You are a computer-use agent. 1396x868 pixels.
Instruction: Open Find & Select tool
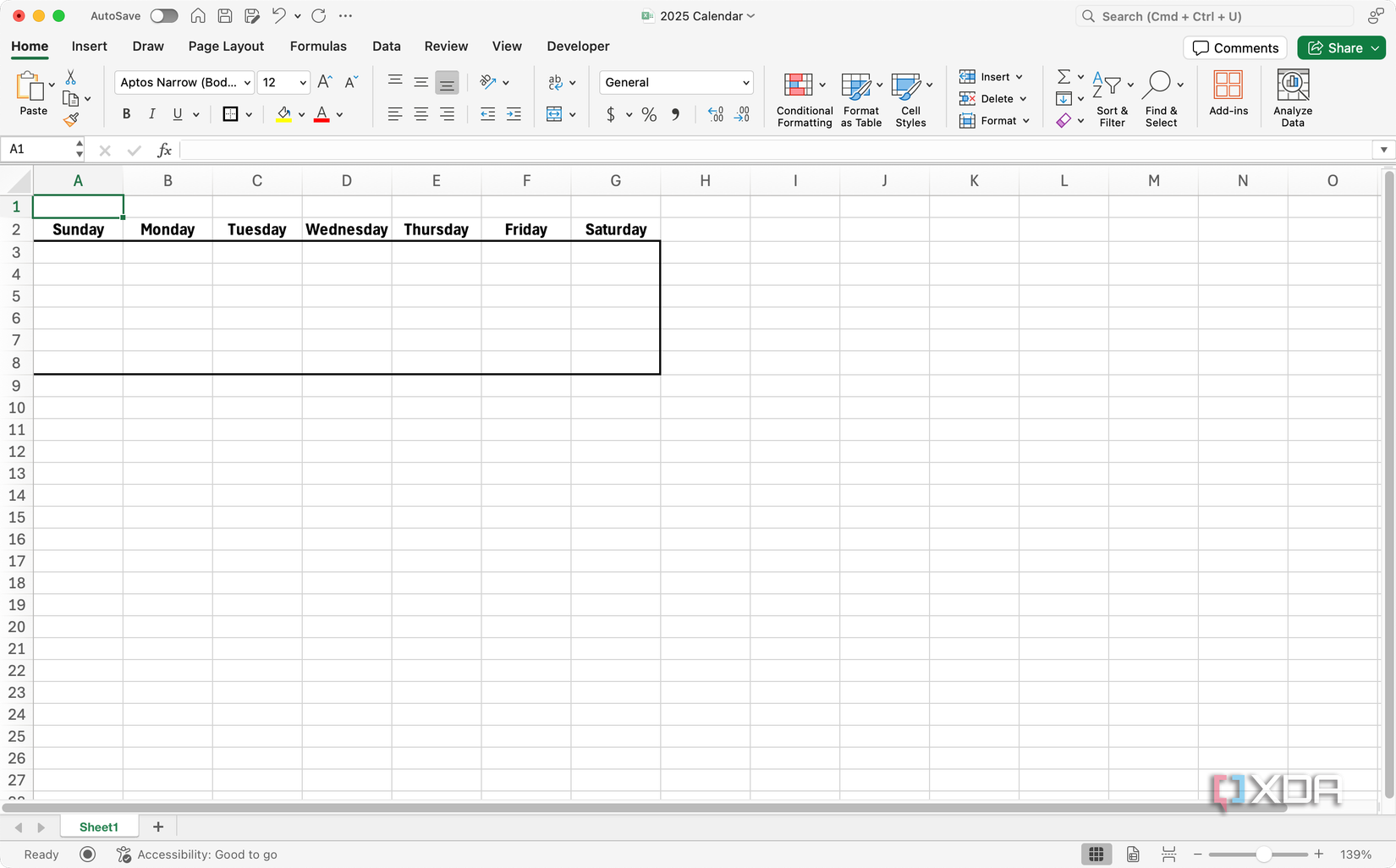tap(1162, 100)
